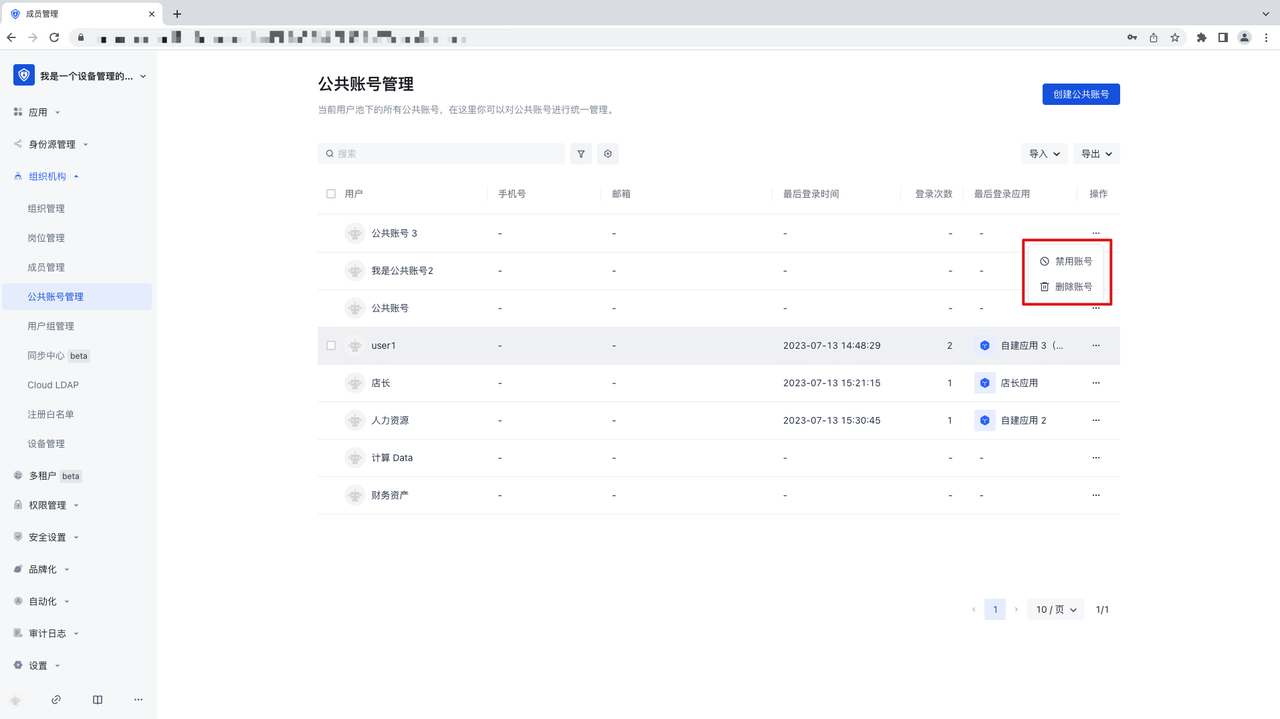Click the filter funnel icon beside search

click(x=581, y=154)
